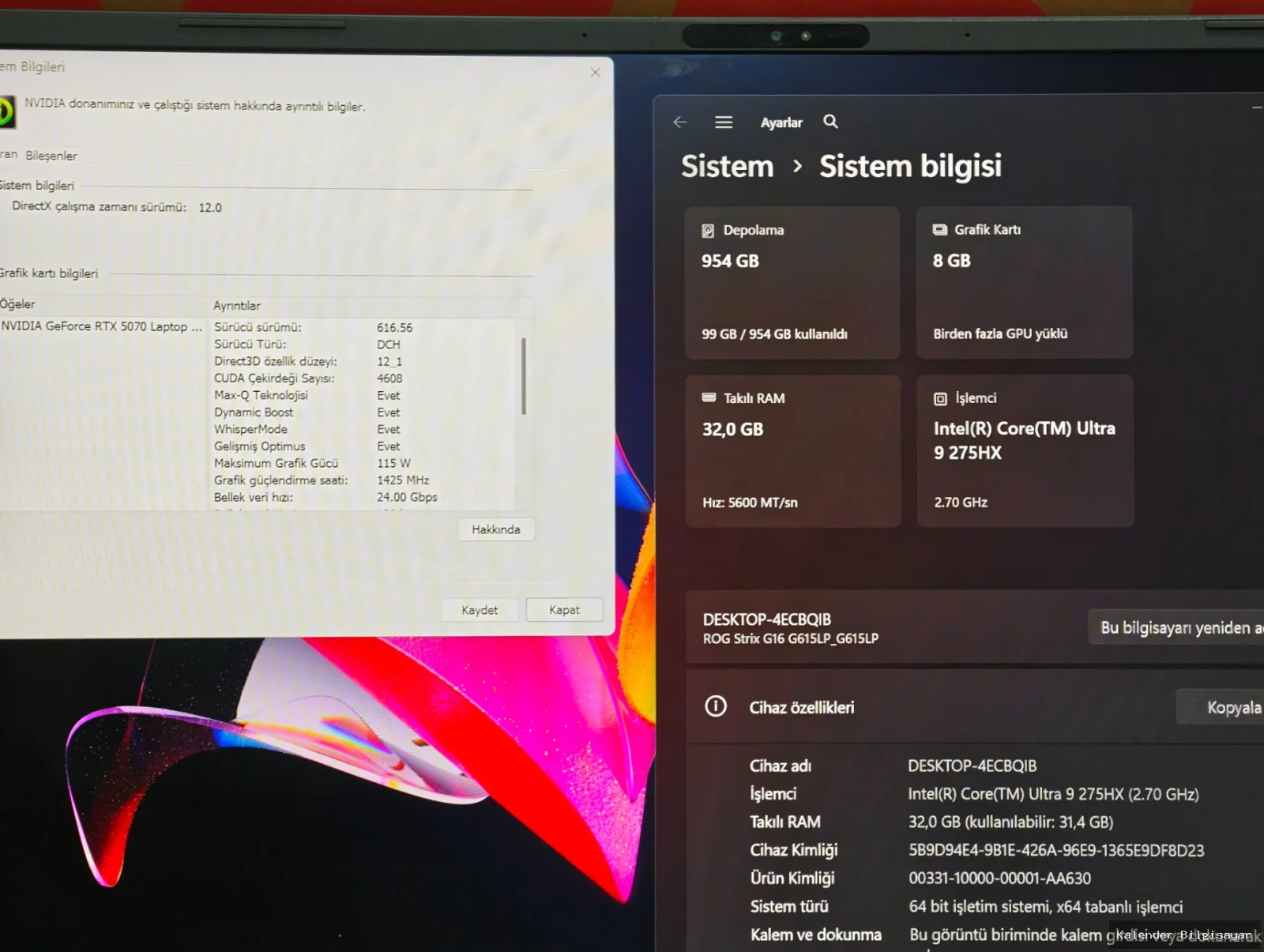Click the Ayrıntılar column header
Viewport: 1264px width, 952px height.
[x=236, y=306]
